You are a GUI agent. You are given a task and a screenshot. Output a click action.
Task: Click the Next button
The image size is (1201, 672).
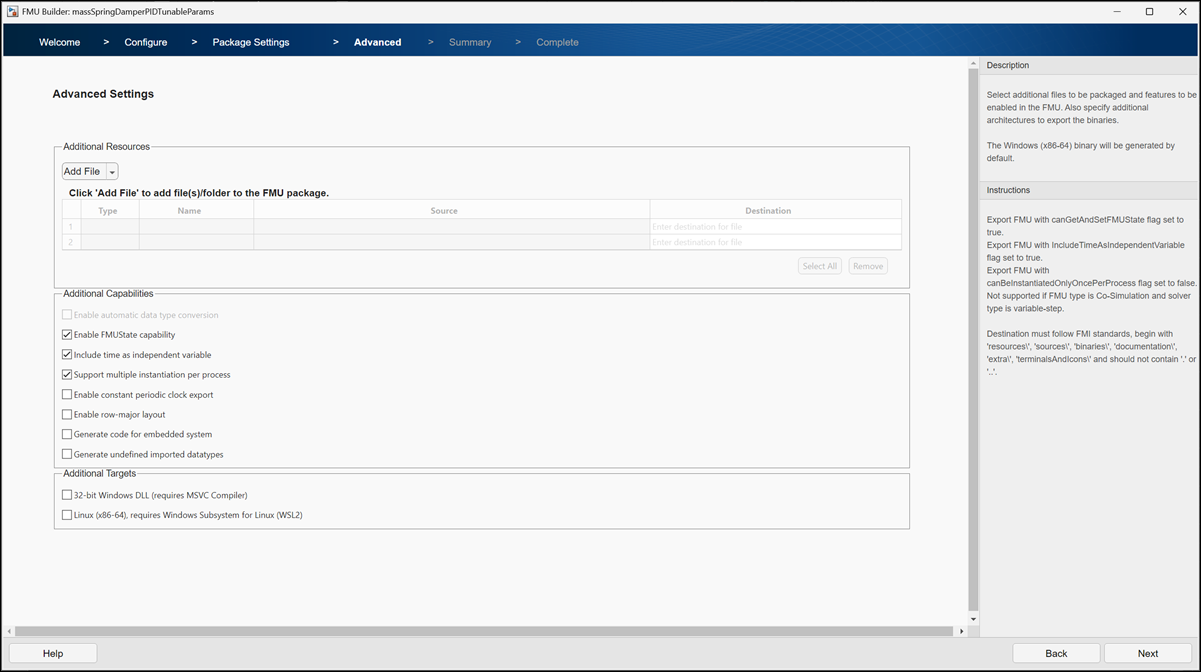1145,652
